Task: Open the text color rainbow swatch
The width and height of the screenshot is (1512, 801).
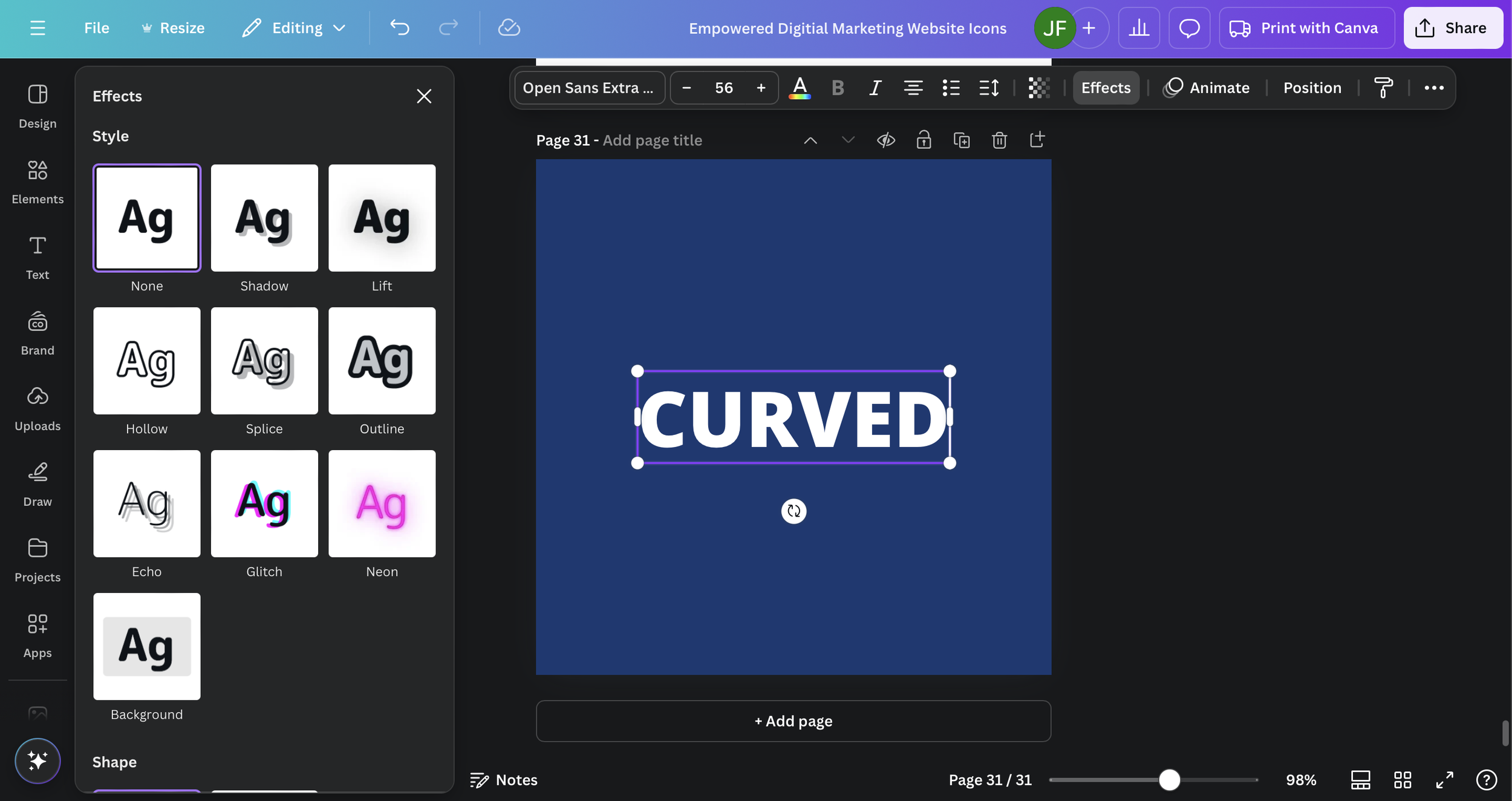Action: pyautogui.click(x=800, y=87)
